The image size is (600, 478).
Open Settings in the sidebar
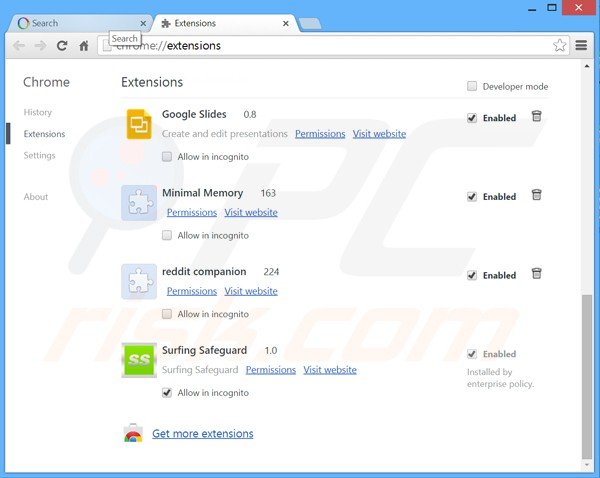(x=39, y=155)
